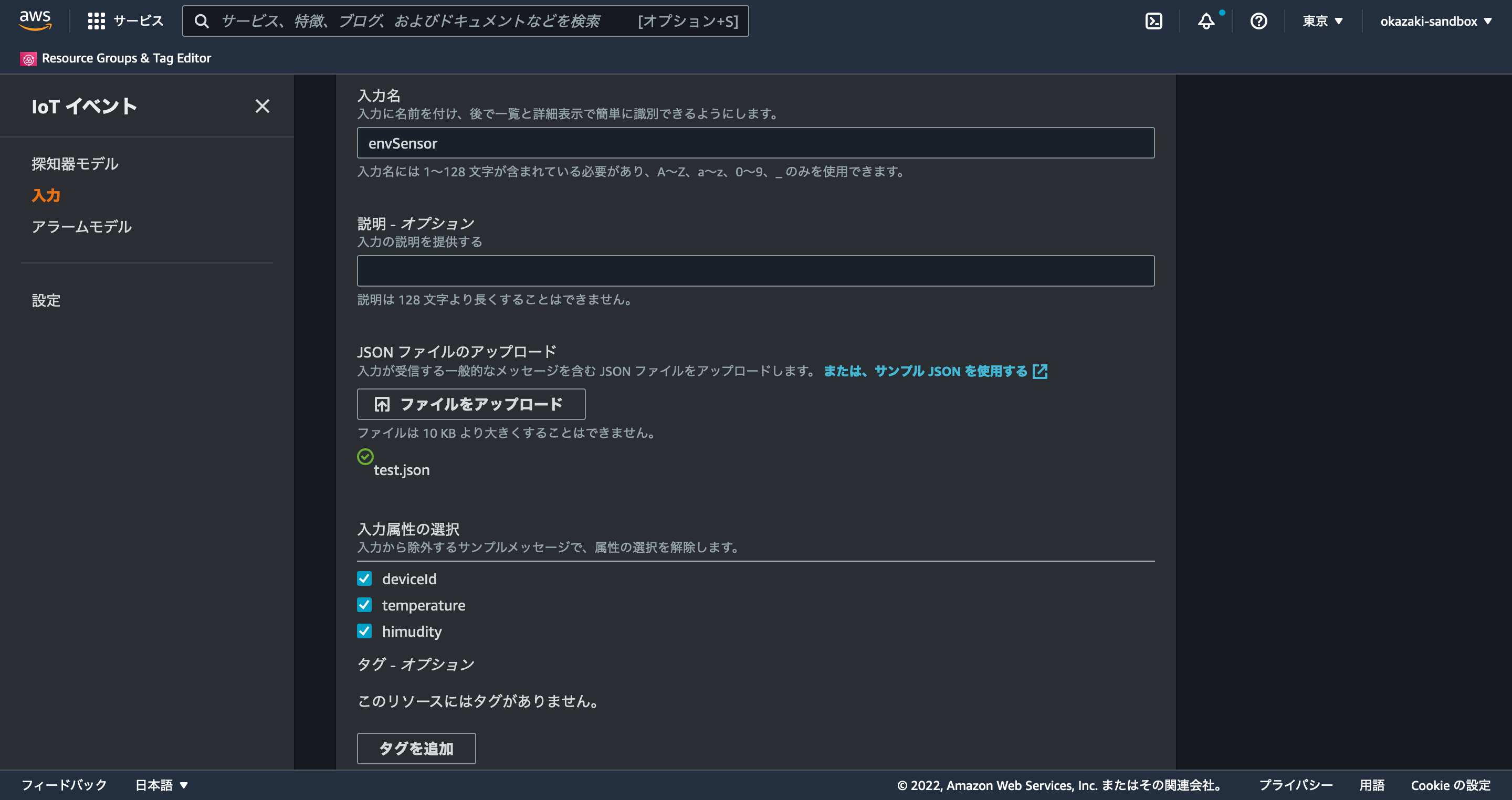Close the IoT イベント sidebar with X

pos(262,106)
